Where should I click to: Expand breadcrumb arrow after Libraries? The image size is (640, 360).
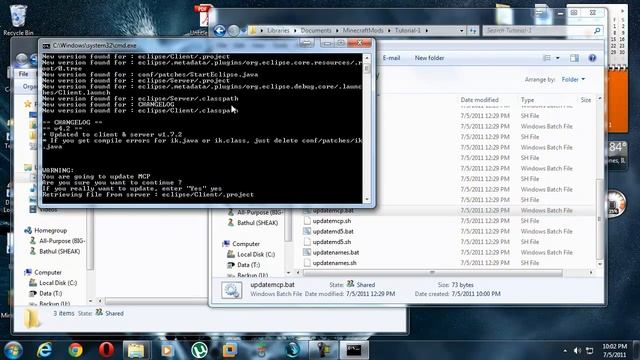coord(295,31)
